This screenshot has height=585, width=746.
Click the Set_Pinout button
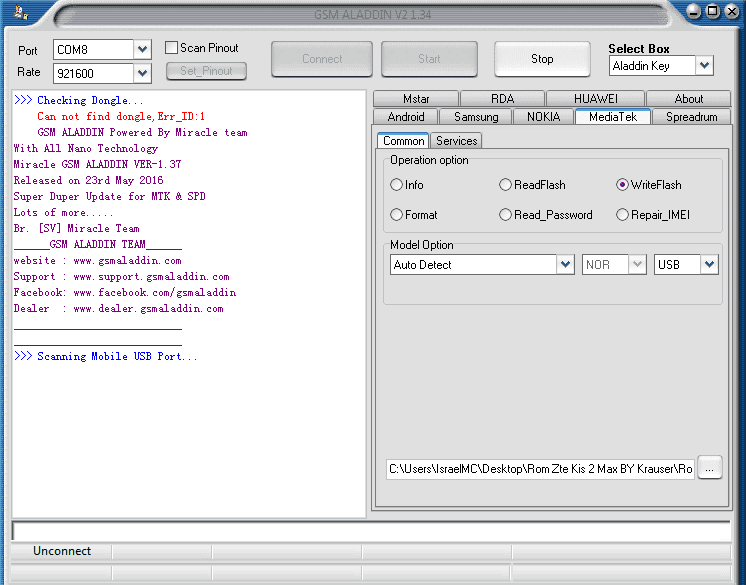206,71
